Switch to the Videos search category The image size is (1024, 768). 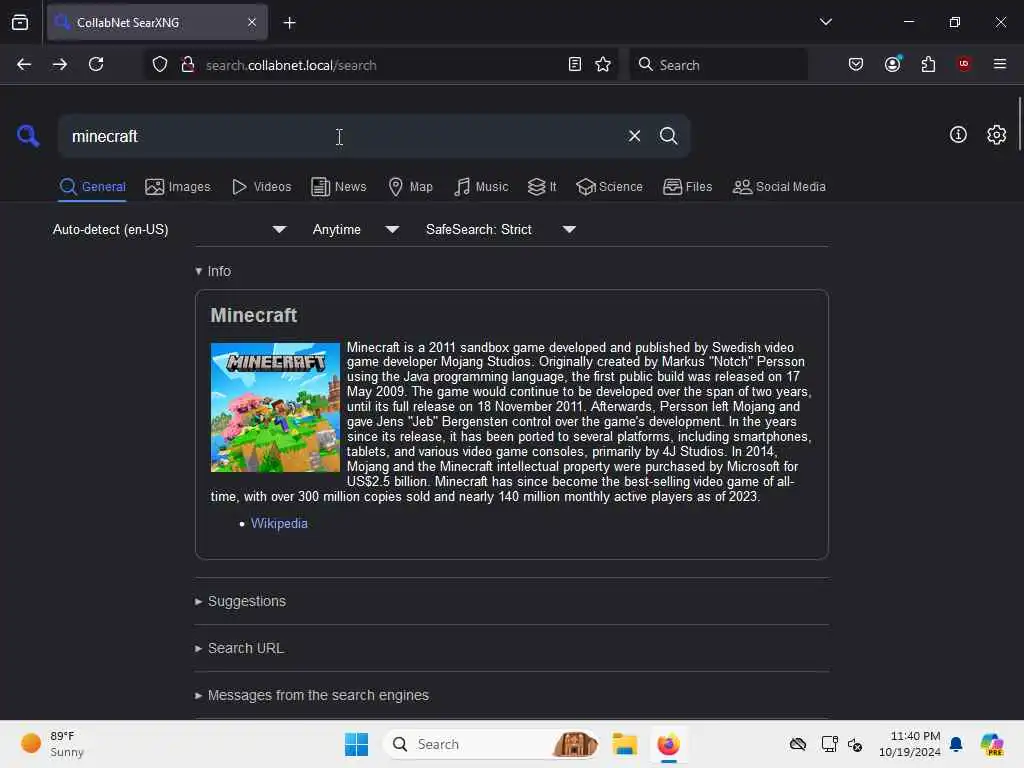point(261,187)
